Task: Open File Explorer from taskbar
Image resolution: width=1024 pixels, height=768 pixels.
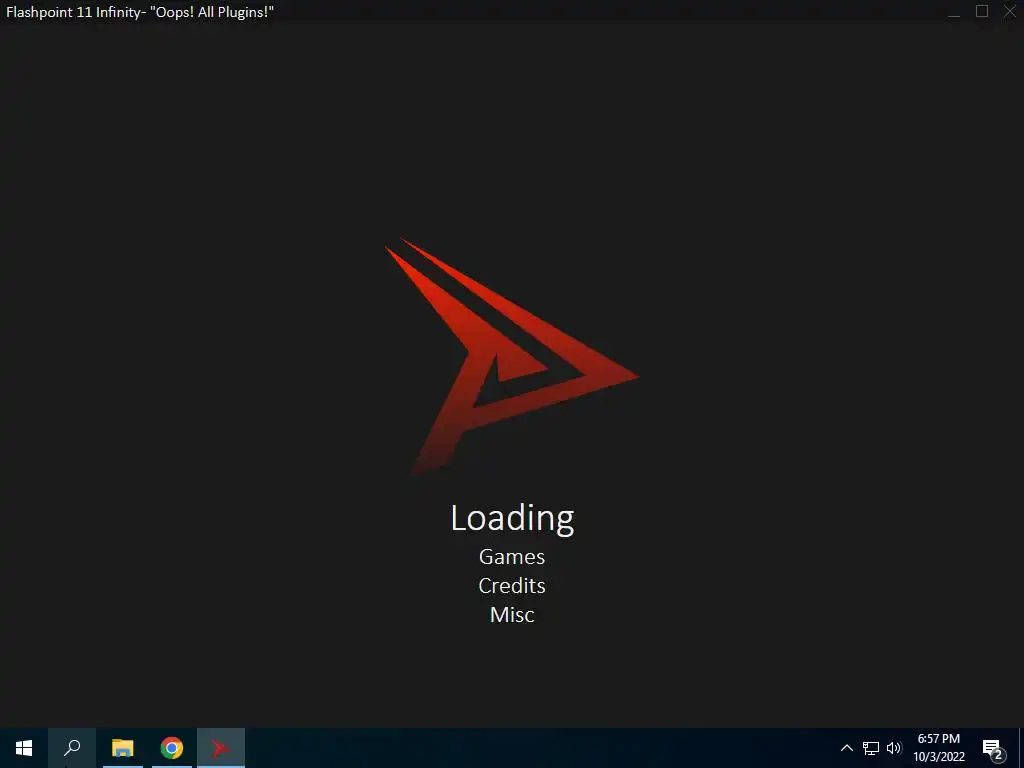Action: (123, 748)
